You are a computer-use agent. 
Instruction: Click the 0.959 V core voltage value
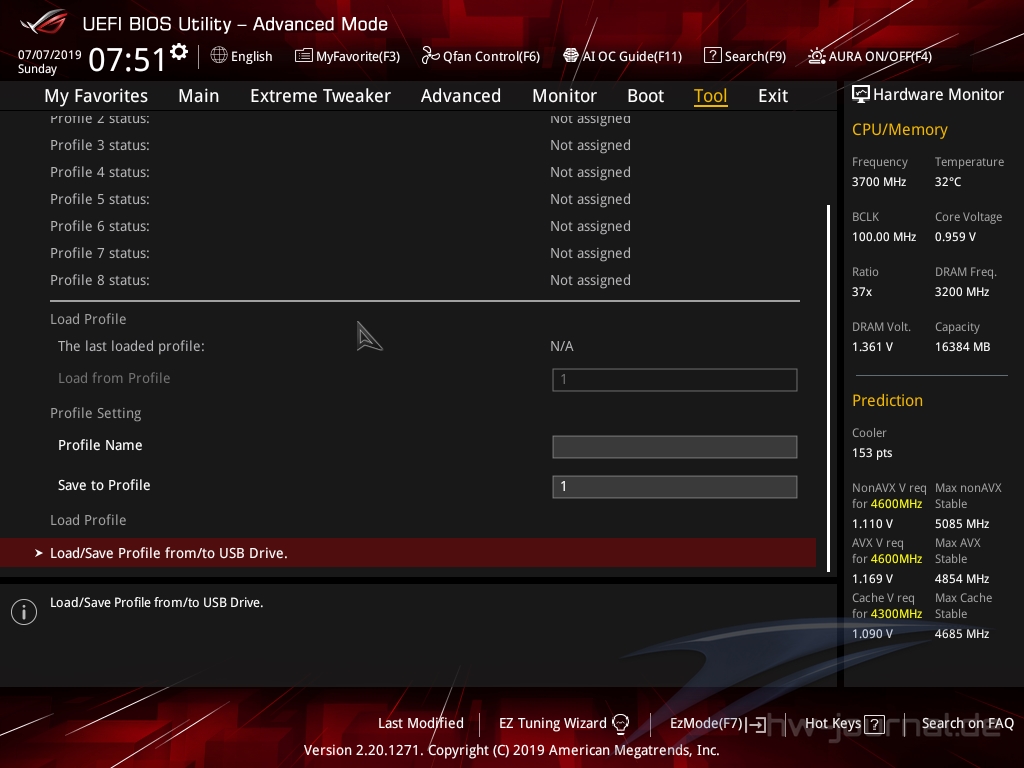pos(955,236)
